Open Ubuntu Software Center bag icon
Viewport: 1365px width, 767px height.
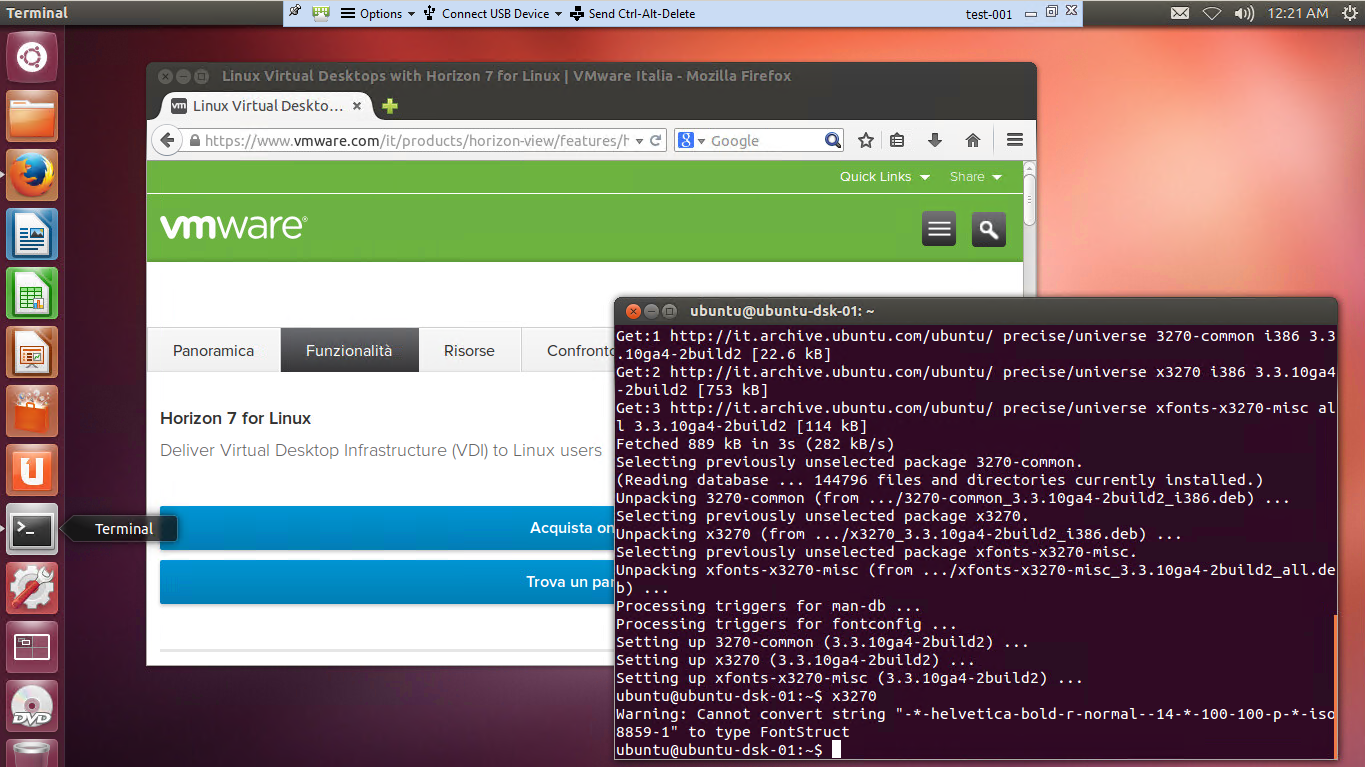32,412
